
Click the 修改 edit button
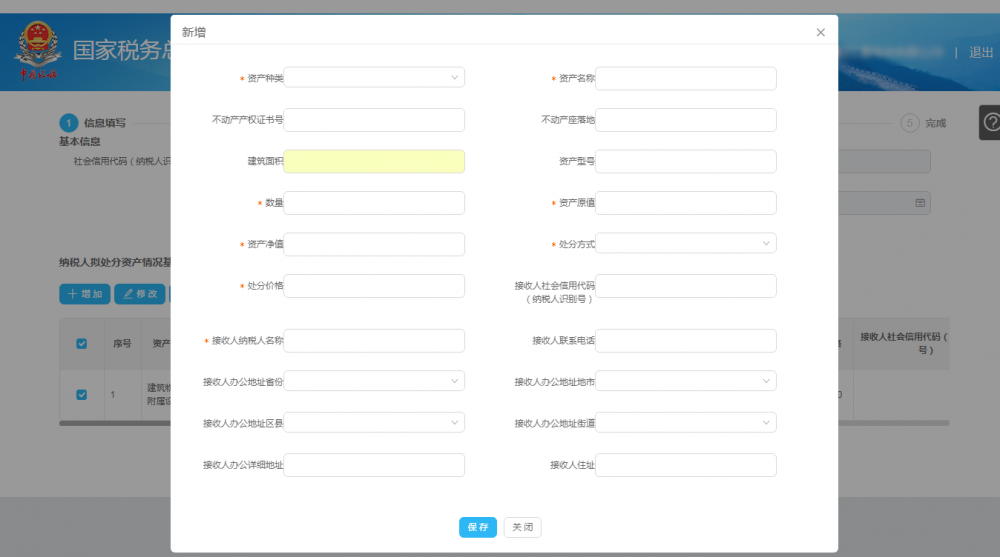[139, 294]
